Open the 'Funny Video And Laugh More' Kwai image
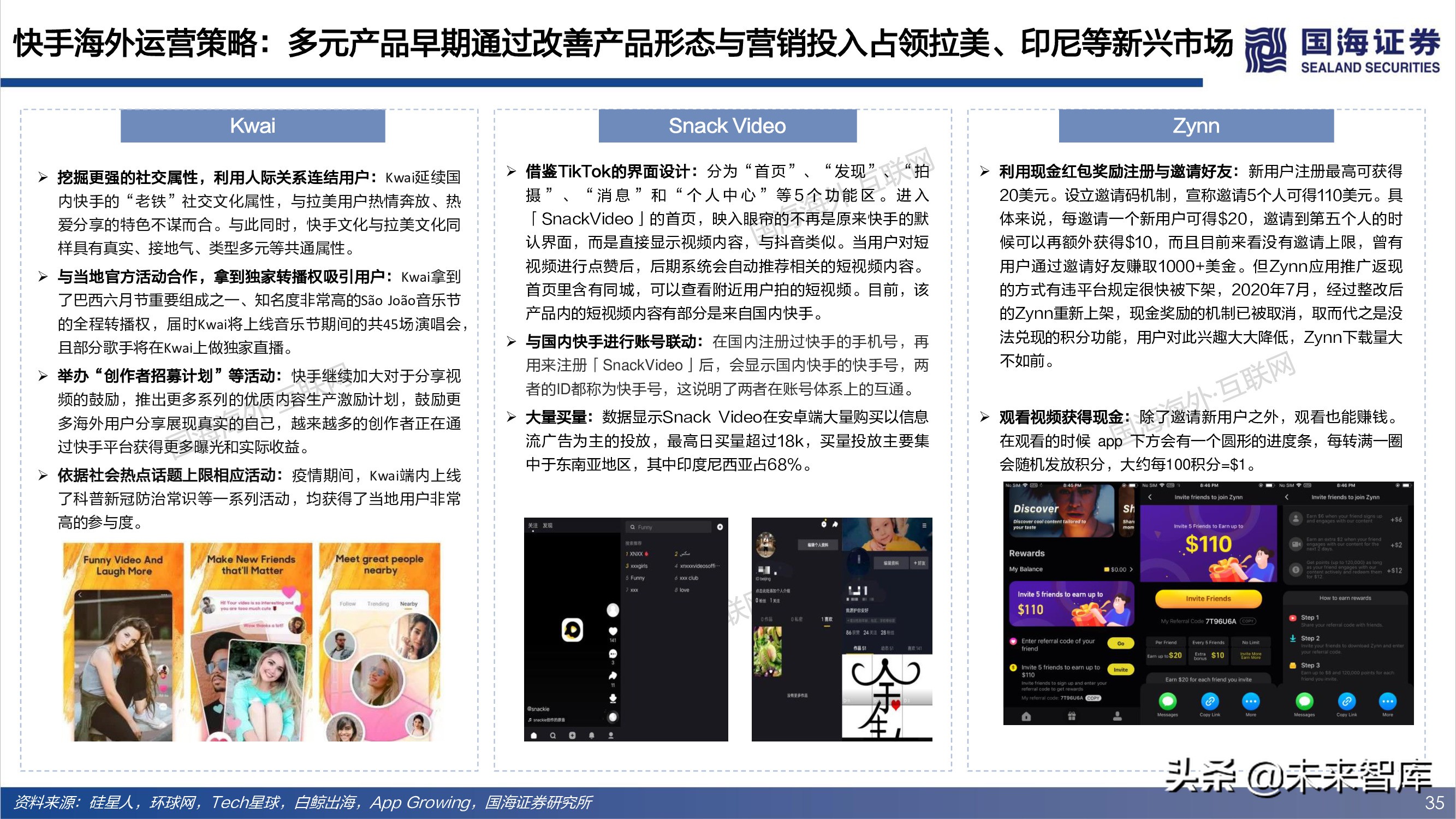The height and width of the screenshot is (819, 1456). click(x=123, y=642)
